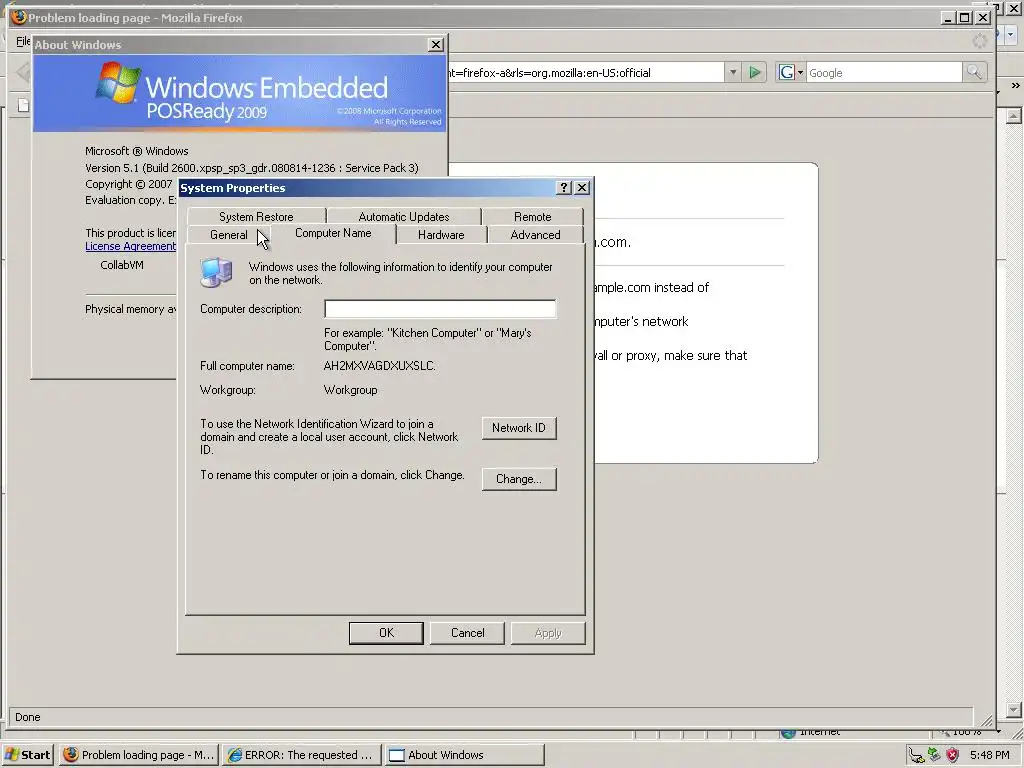
Task: Open the Firefox File menu
Action: 22,41
